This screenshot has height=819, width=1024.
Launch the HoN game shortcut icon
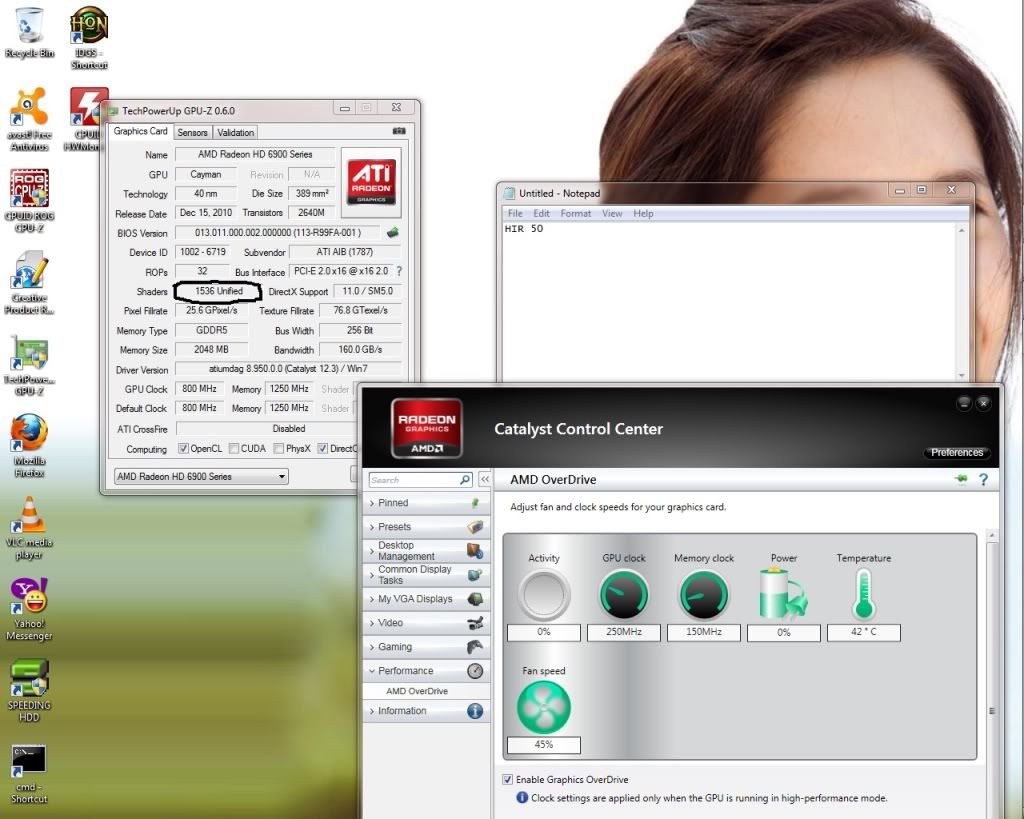[89, 37]
